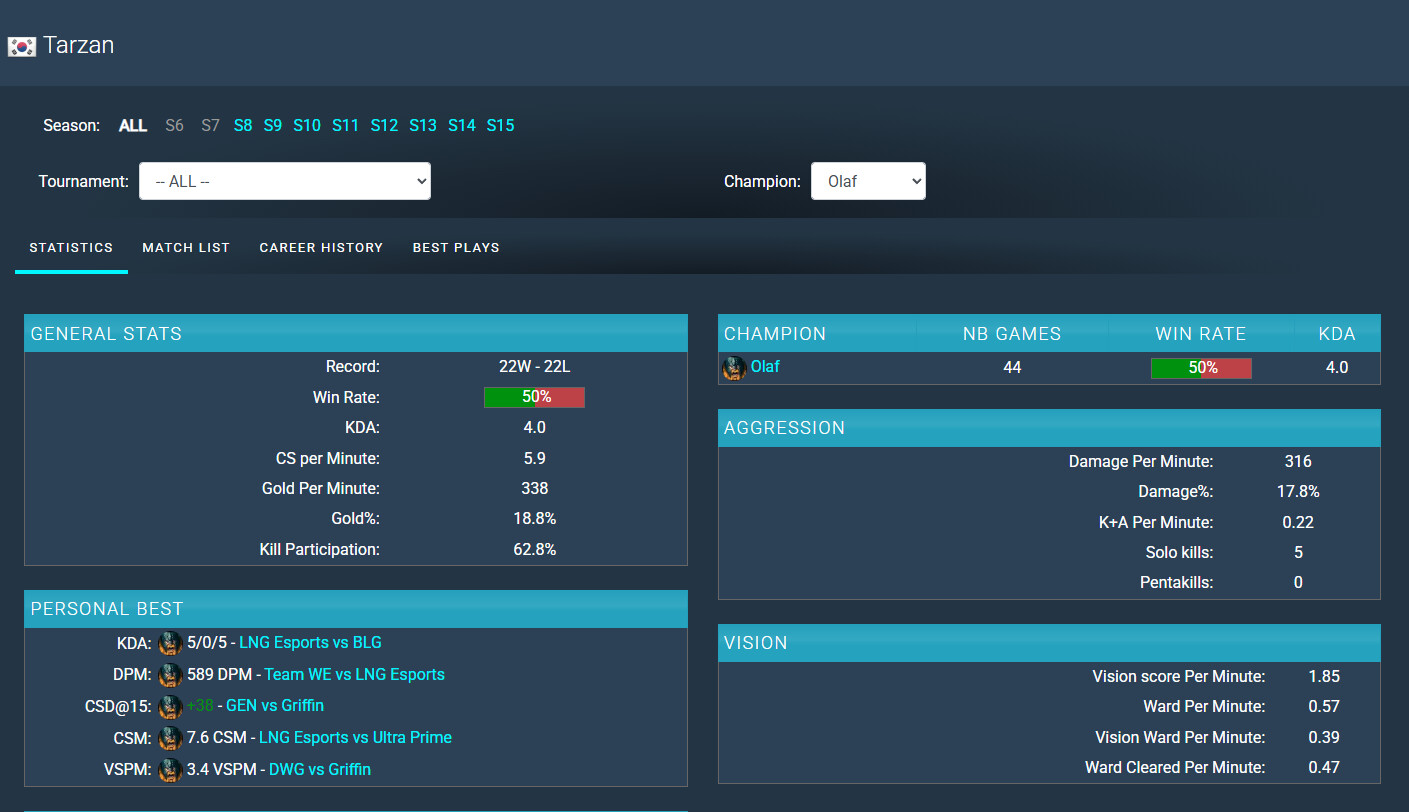This screenshot has width=1409, height=812.
Task: Open the GEN vs Griffin match
Action: (x=275, y=705)
